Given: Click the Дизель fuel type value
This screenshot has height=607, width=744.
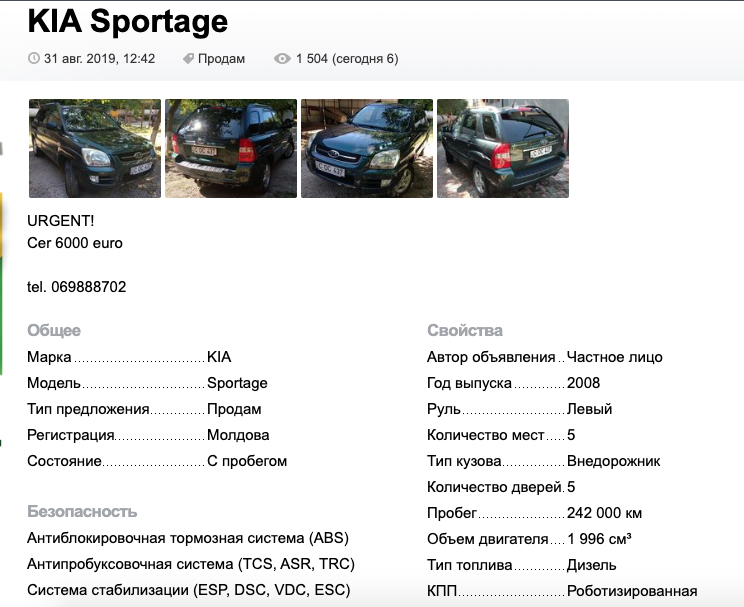Looking at the screenshot, I should [x=591, y=565].
